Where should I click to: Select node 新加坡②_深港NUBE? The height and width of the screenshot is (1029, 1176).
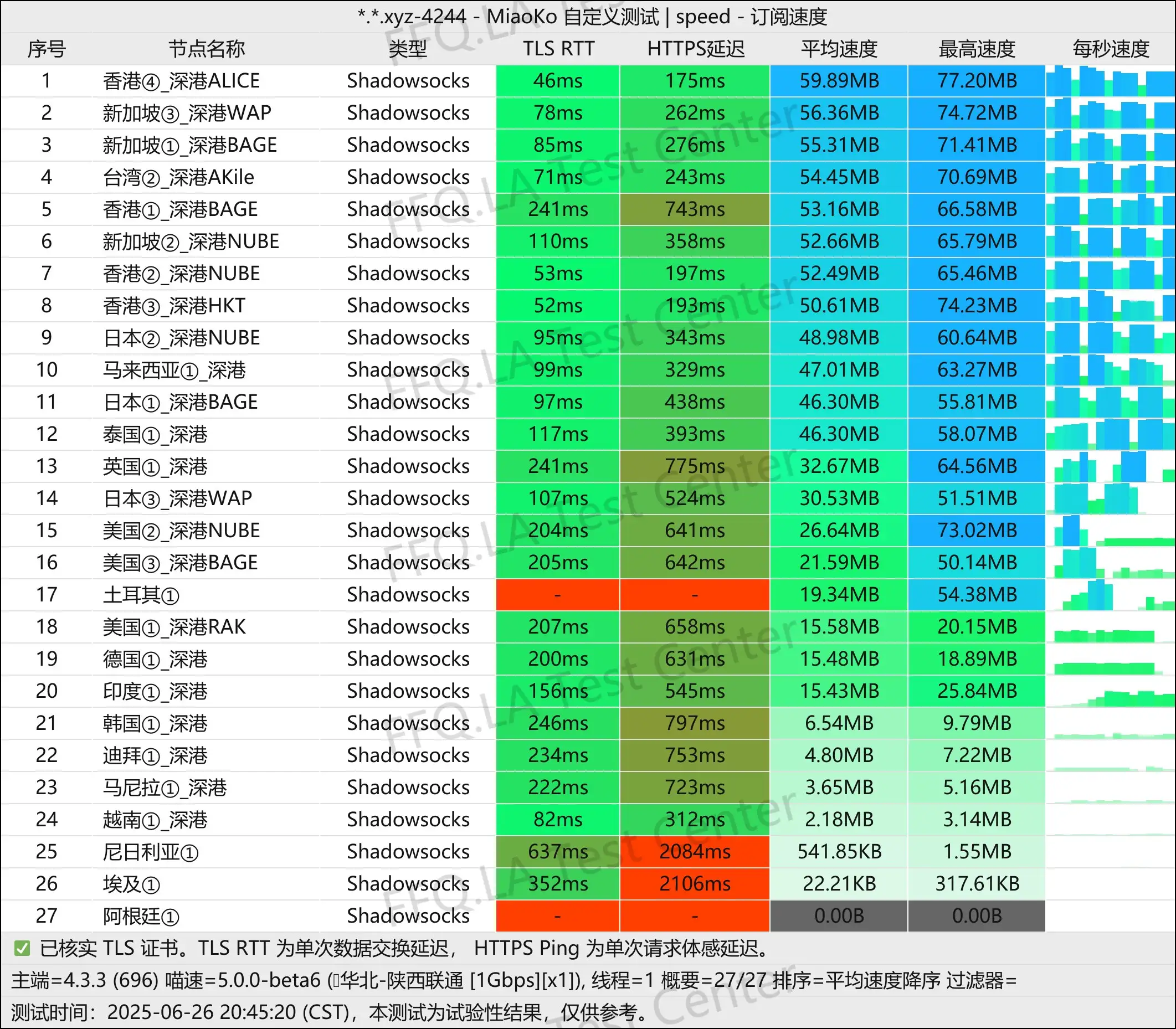[x=191, y=242]
